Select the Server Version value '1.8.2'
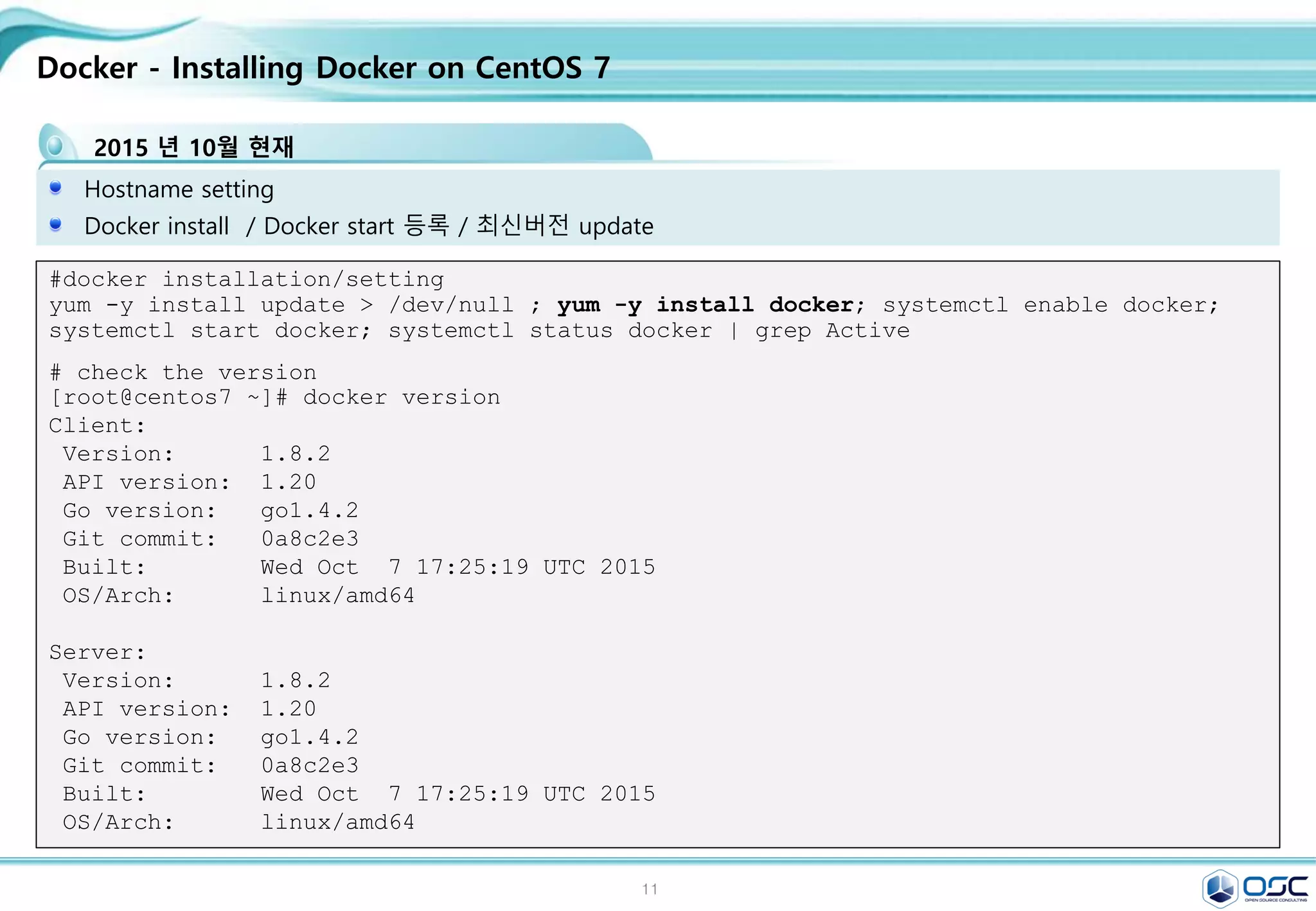 (x=295, y=680)
